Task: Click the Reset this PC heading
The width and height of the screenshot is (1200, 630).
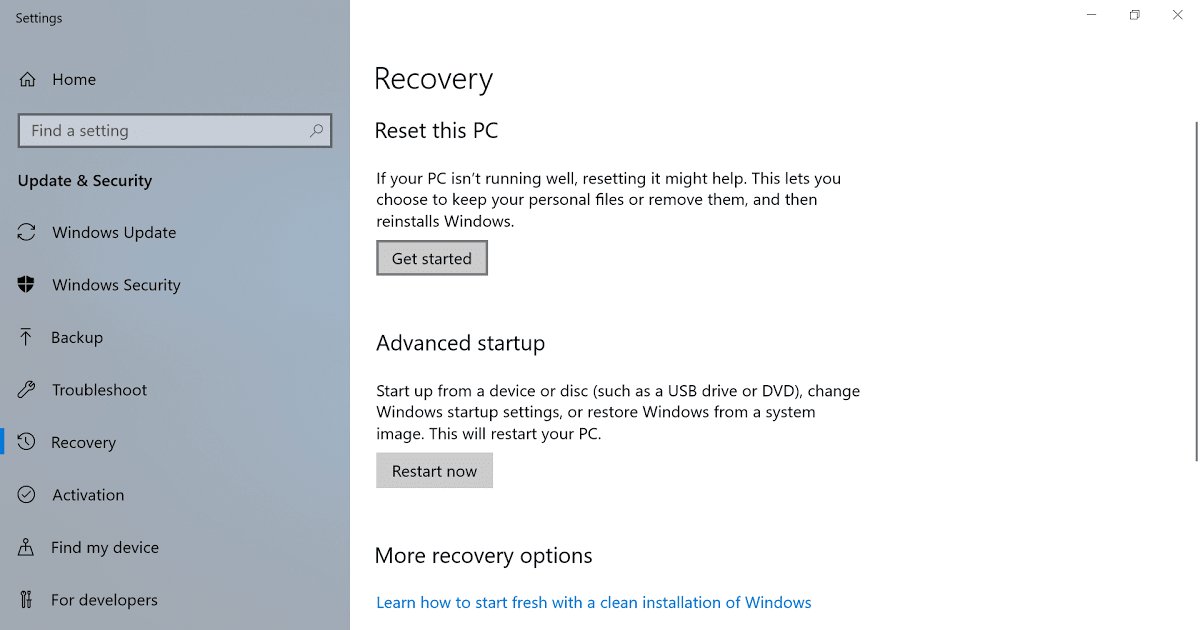Action: 436,131
